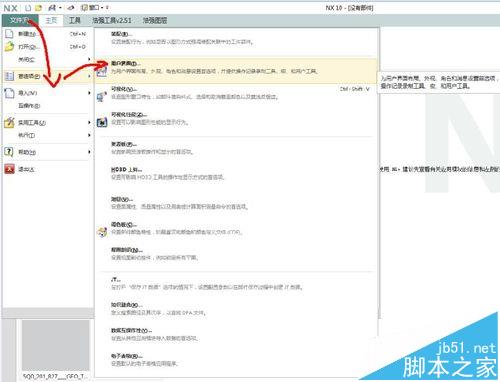Image resolution: width=500 pixels, height=382 pixels.
Task: Click the Help question mark icon
Action: click(x=9, y=152)
